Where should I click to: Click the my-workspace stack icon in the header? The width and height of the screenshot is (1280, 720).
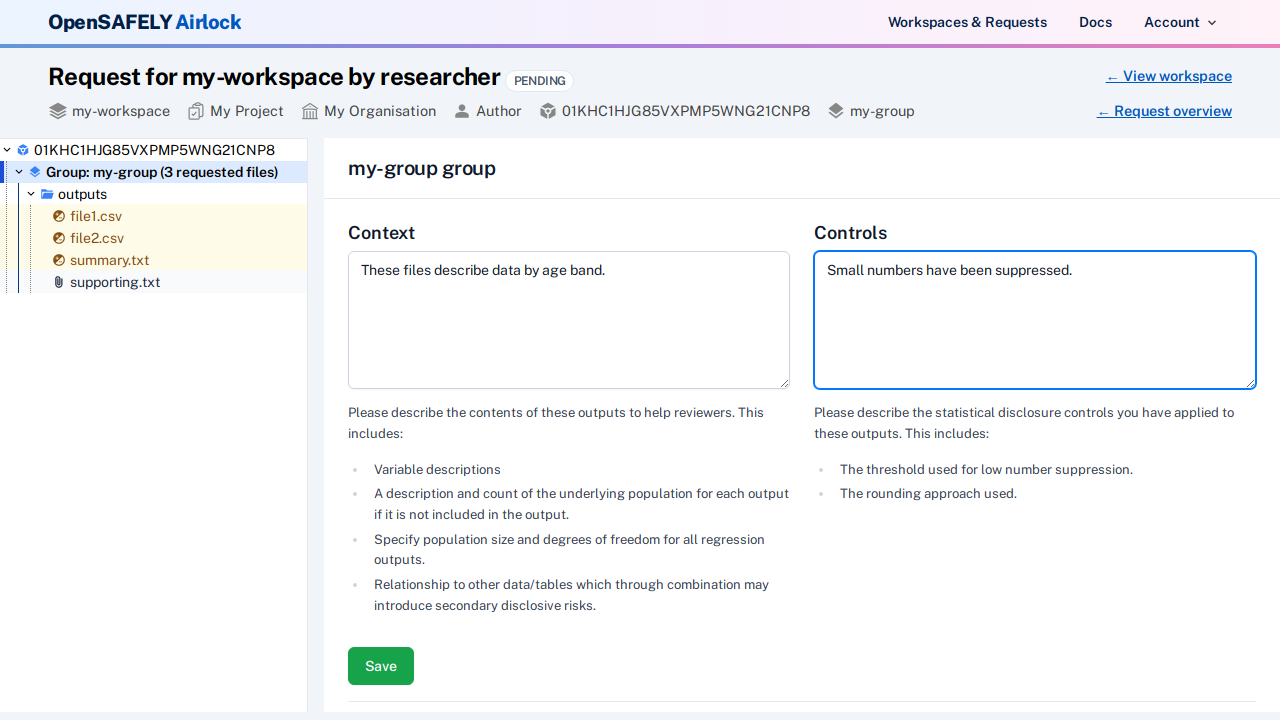[x=57, y=111]
